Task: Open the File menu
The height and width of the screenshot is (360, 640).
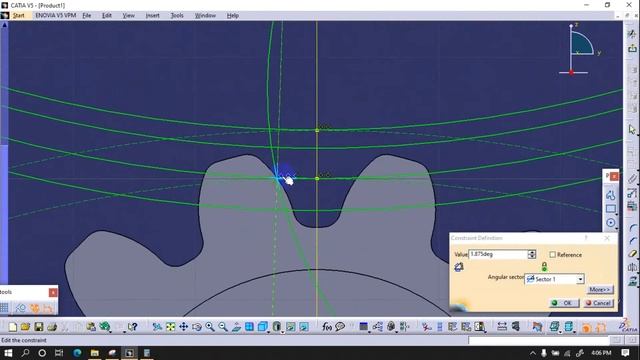Action: coord(87,16)
